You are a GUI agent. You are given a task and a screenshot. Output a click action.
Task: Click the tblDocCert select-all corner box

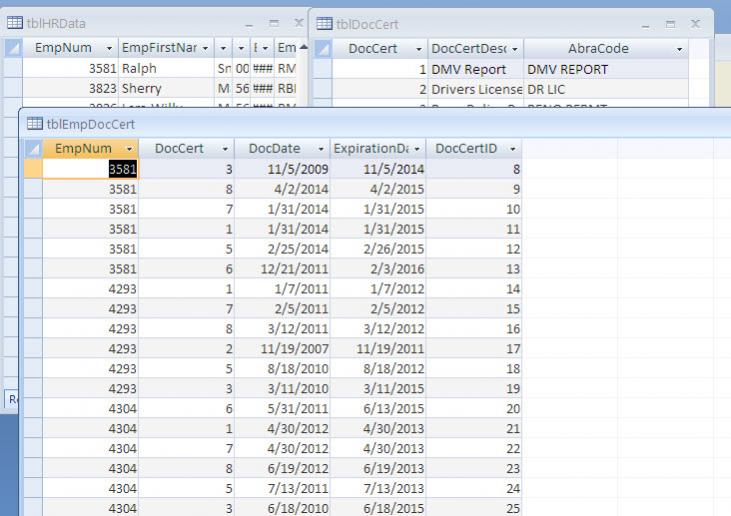pyautogui.click(x=323, y=48)
